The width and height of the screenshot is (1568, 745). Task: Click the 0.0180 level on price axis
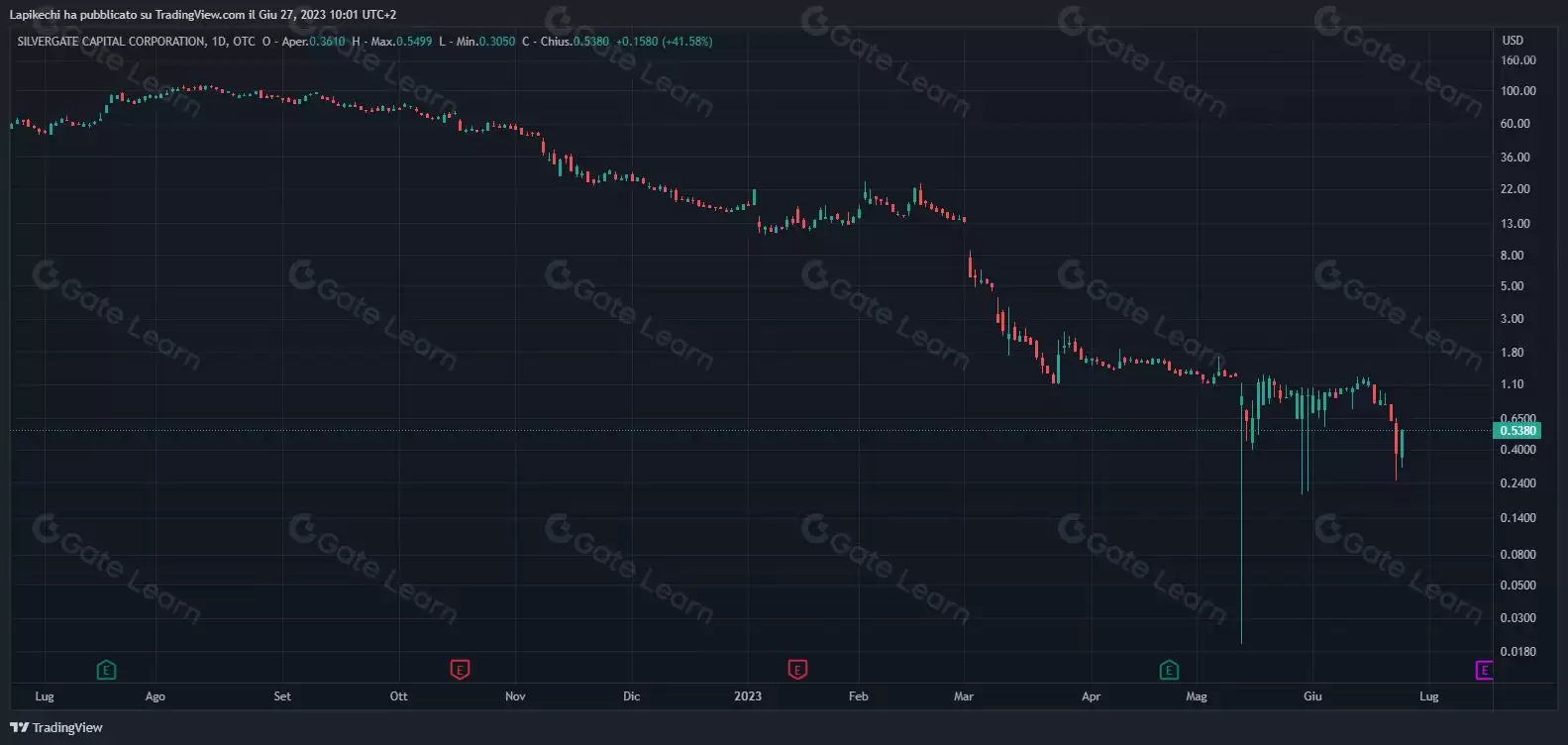click(1517, 652)
